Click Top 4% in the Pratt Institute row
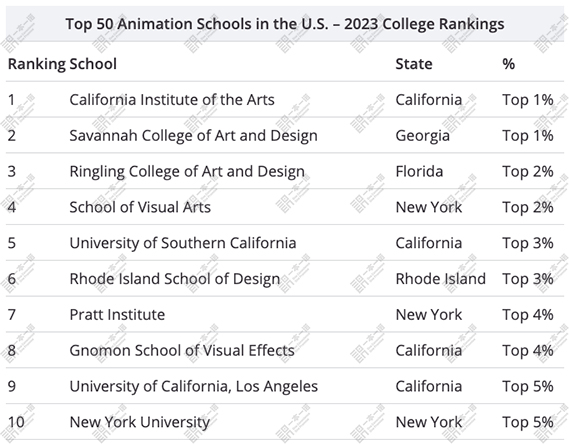The width and height of the screenshot is (570, 444). click(528, 315)
